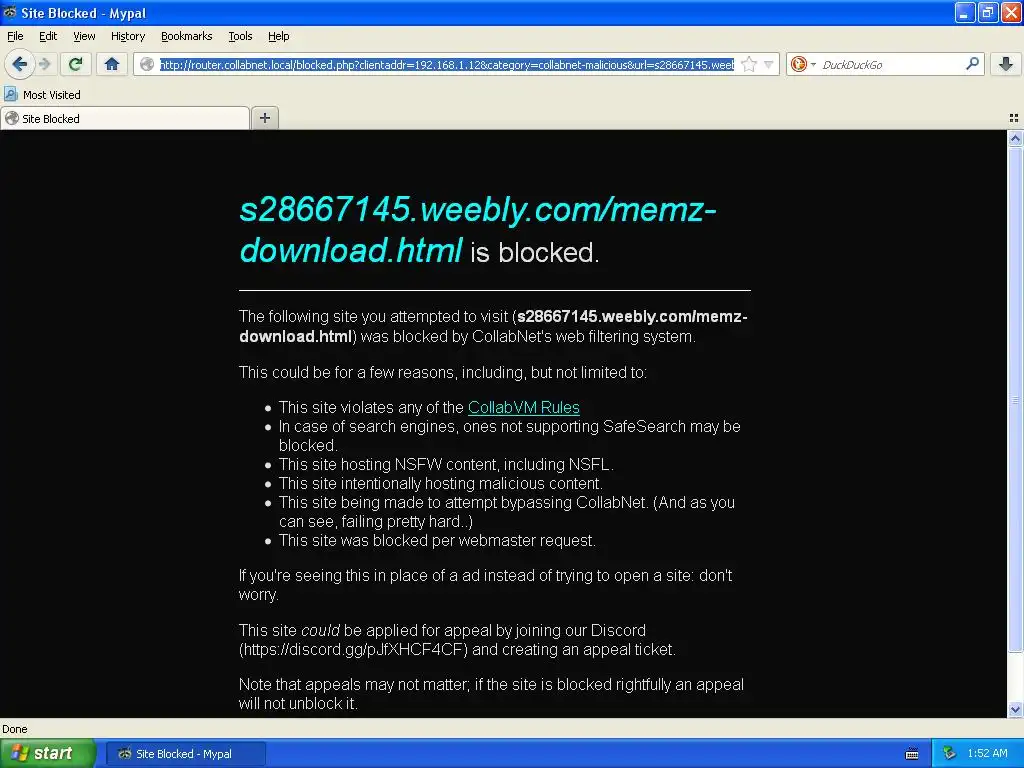Click the bold blocked URL in paragraph
Screen dimensions: 1024x768
coord(493,326)
